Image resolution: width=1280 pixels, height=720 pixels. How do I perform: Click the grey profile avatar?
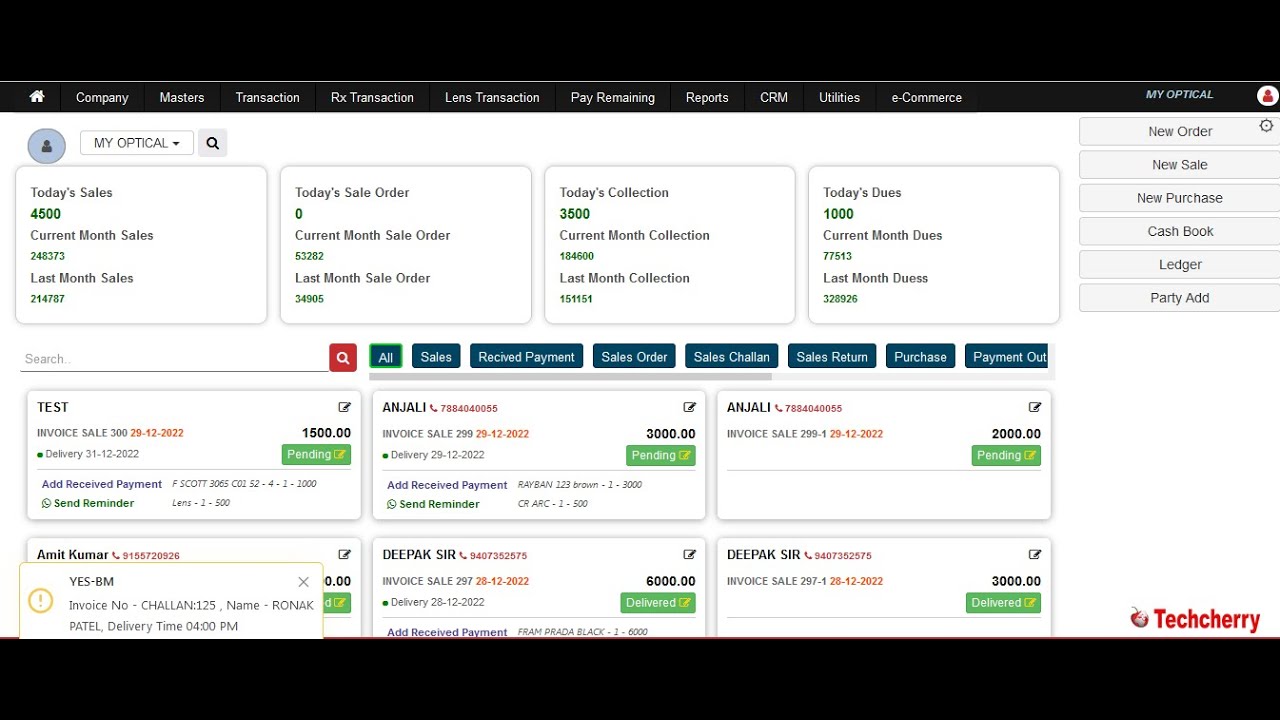(46, 146)
